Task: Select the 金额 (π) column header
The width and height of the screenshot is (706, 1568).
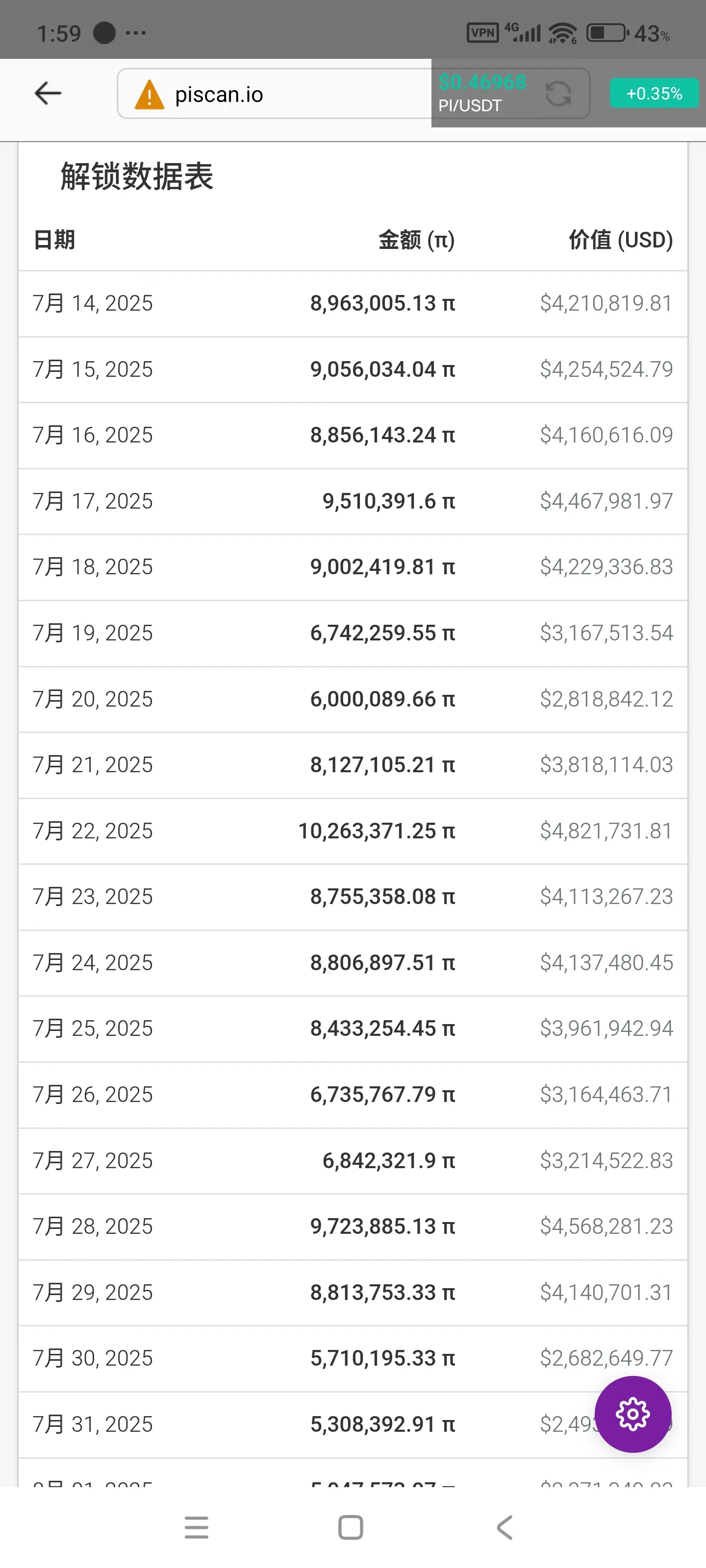Action: point(417,240)
